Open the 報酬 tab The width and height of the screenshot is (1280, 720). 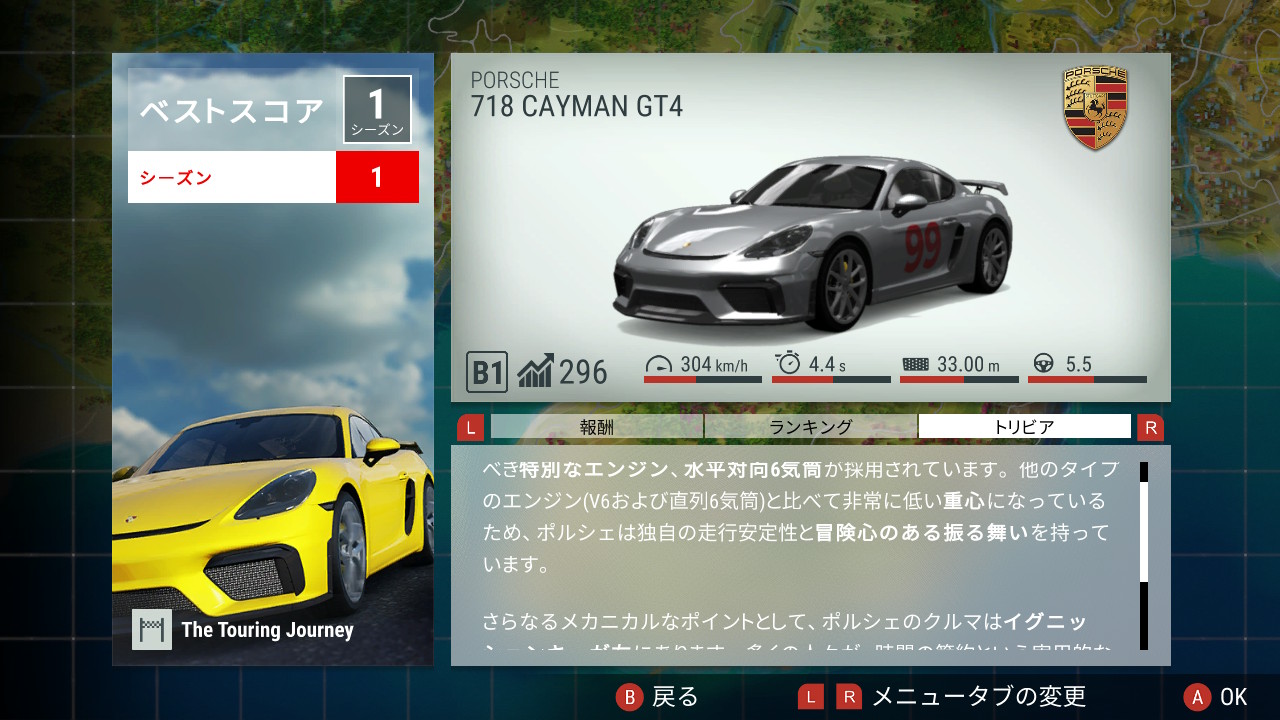[x=597, y=427]
